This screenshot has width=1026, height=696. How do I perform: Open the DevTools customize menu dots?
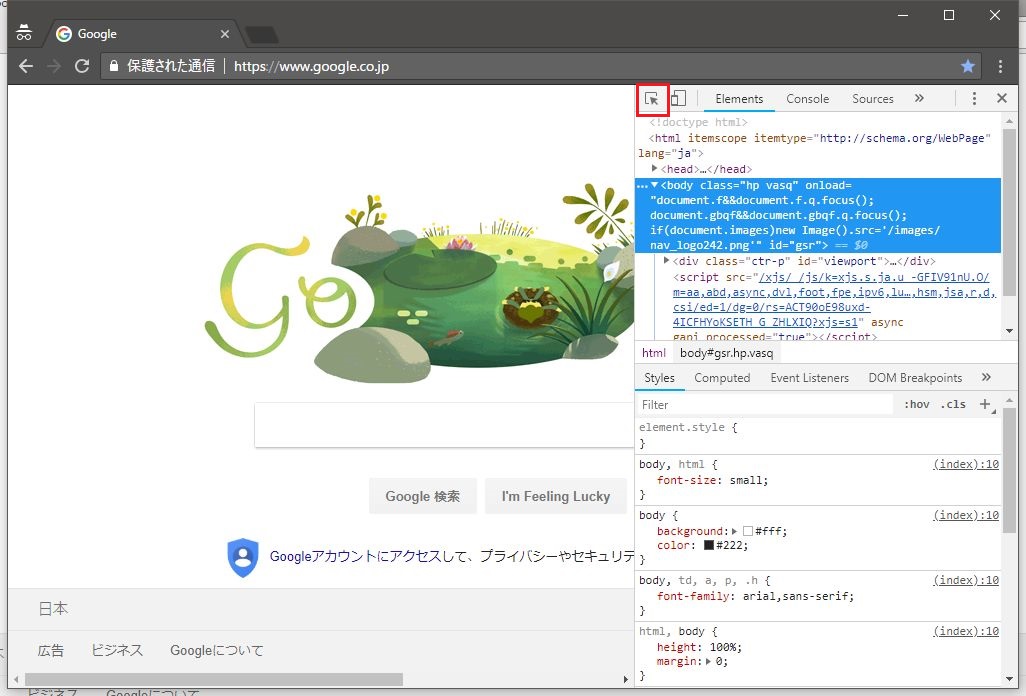pyautogui.click(x=974, y=98)
